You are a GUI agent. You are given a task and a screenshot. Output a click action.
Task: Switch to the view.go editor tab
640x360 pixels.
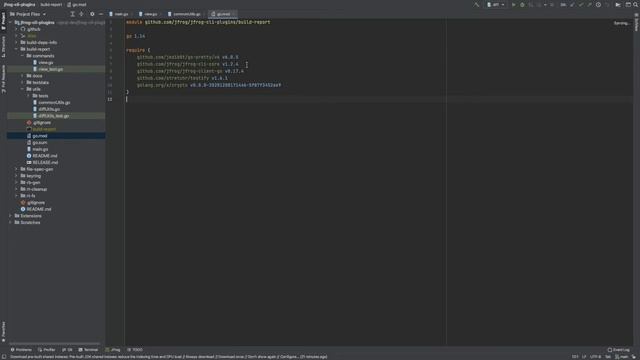point(148,14)
